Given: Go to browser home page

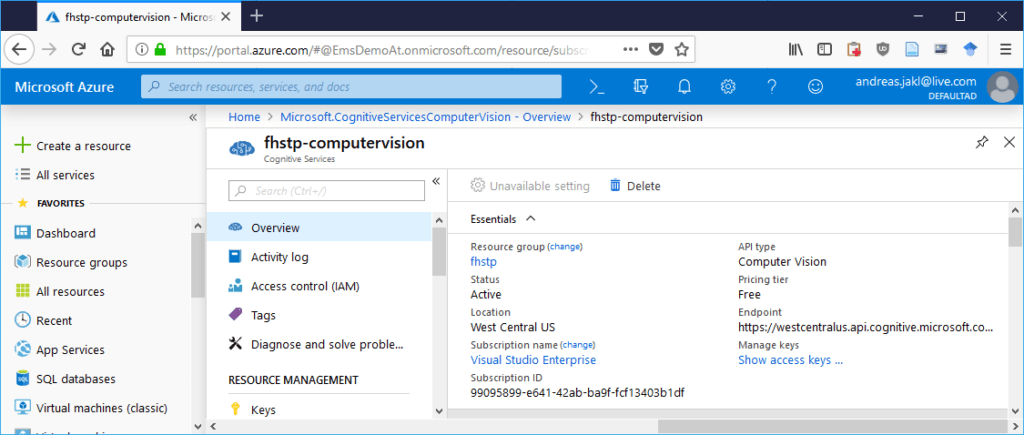Looking at the screenshot, I should [107, 49].
